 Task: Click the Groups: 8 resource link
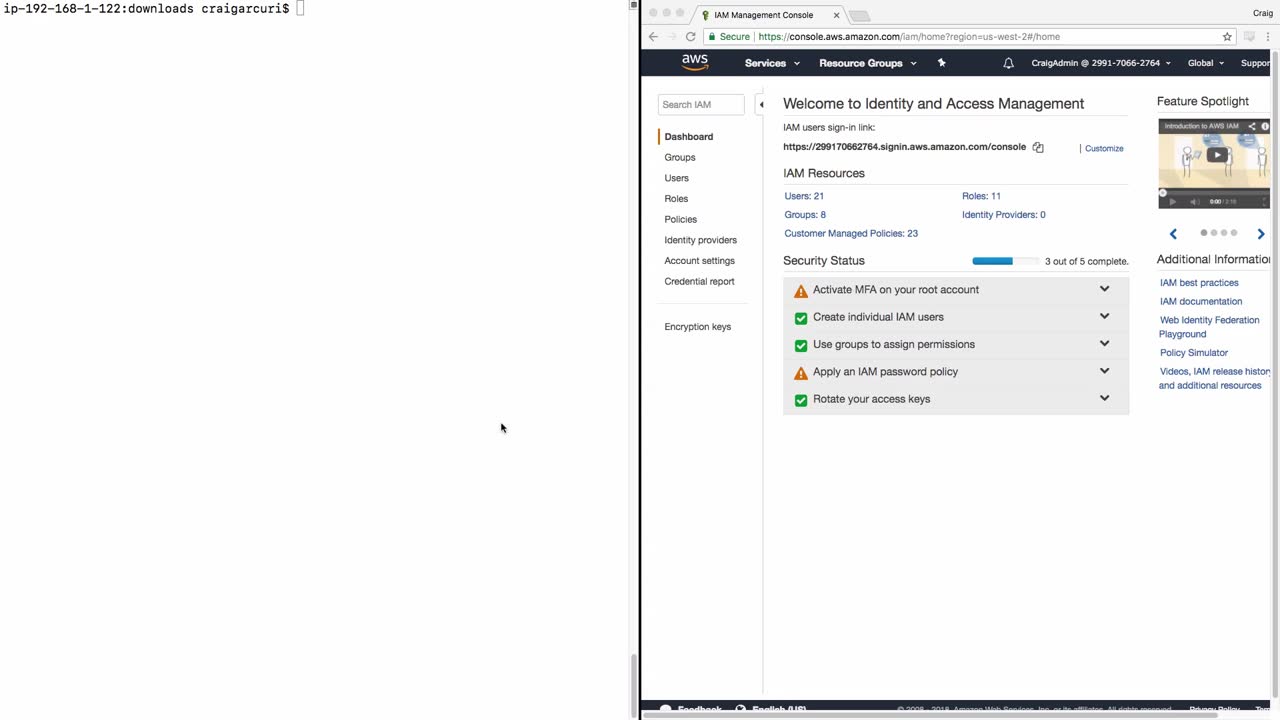tap(805, 215)
